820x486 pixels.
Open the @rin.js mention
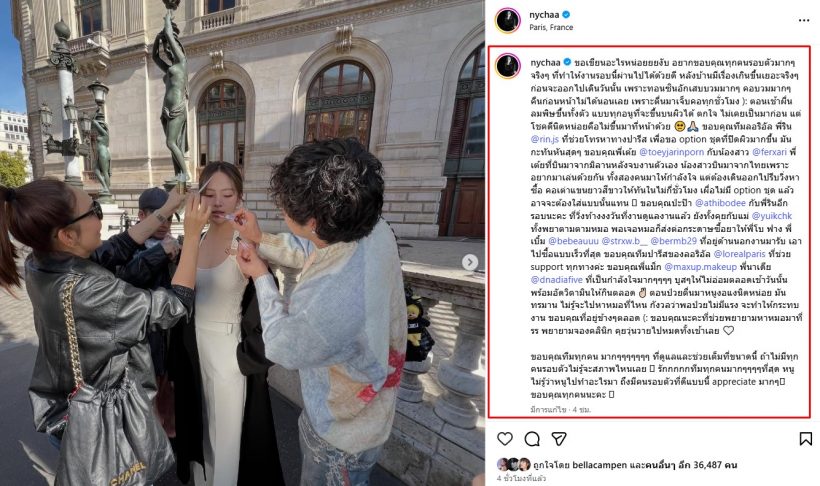pyautogui.click(x=544, y=139)
